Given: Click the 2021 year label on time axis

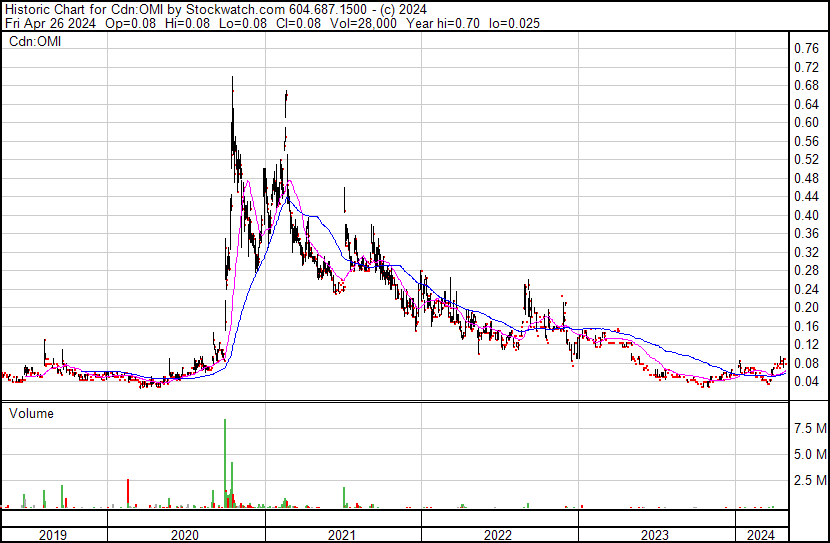Looking at the screenshot, I should (x=342, y=535).
